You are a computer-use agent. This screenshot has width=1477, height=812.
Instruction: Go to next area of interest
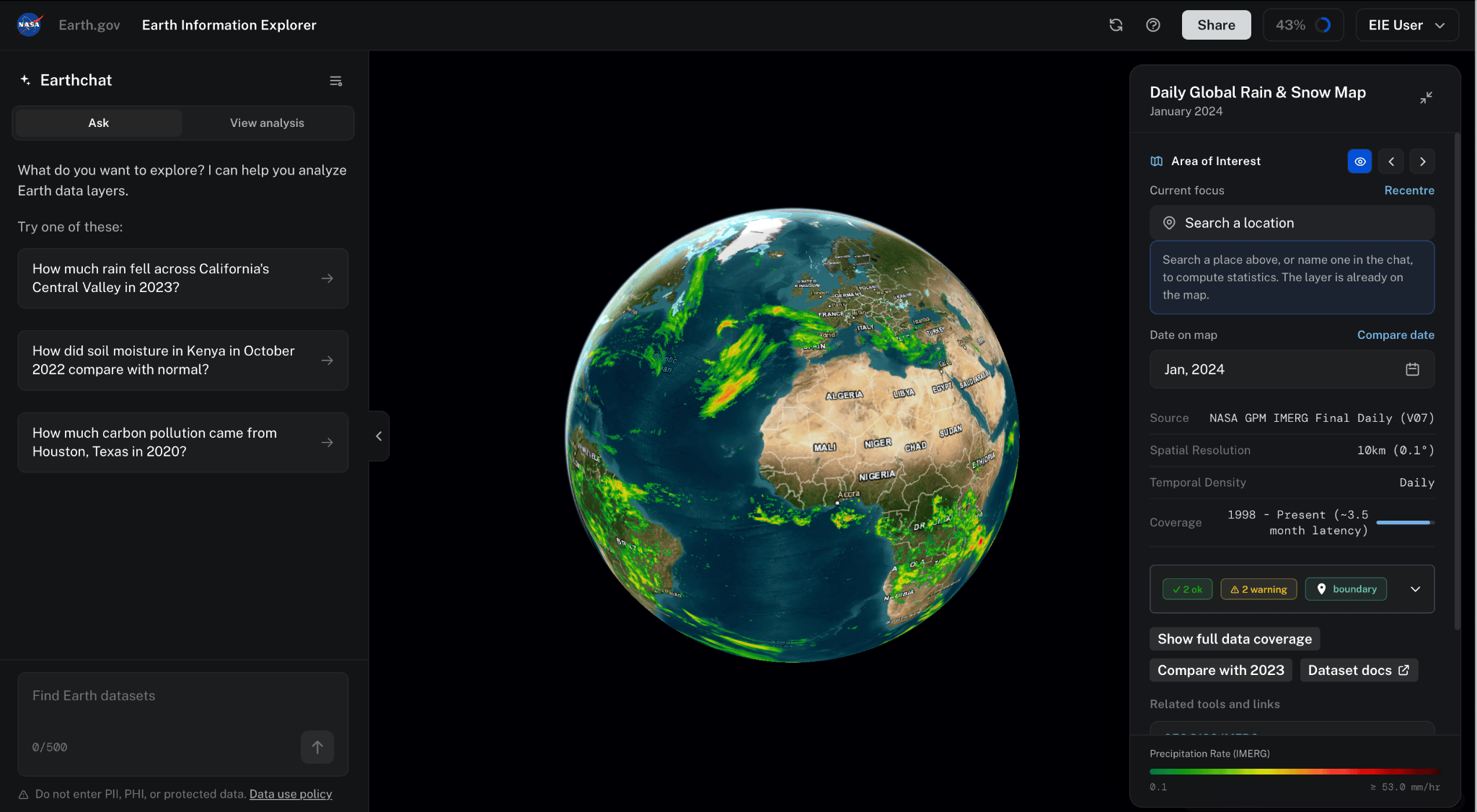pos(1422,162)
